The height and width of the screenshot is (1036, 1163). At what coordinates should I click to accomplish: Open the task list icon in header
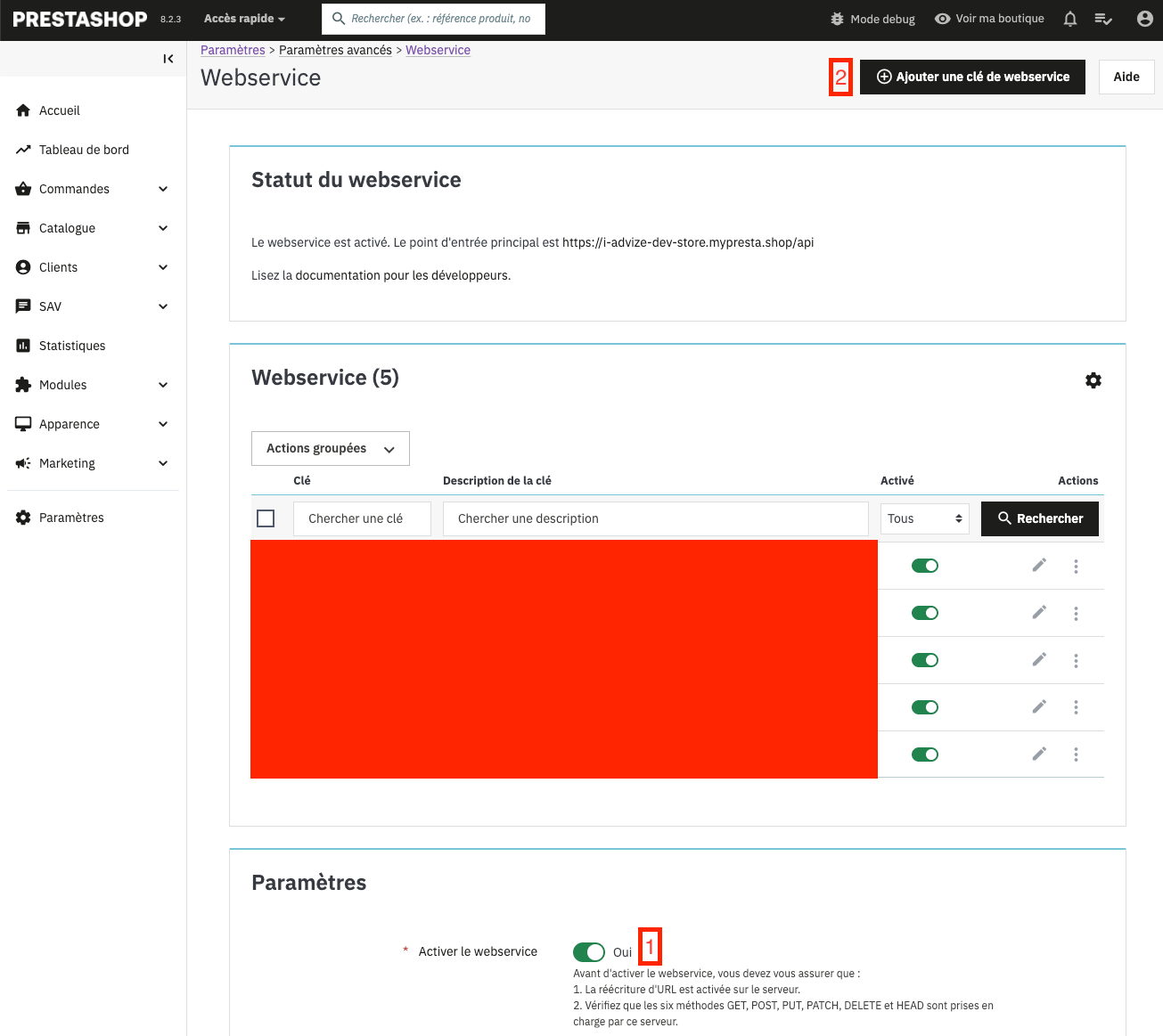(1103, 19)
